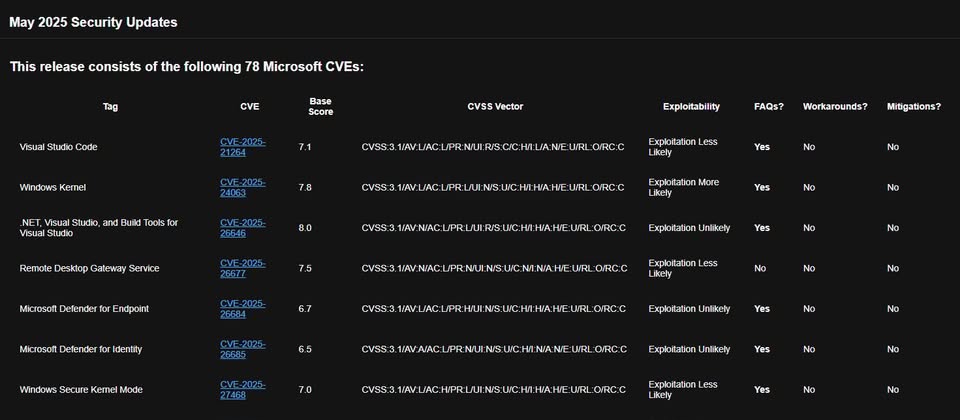Click base score 6.5
The width and height of the screenshot is (960, 420).
click(305, 349)
